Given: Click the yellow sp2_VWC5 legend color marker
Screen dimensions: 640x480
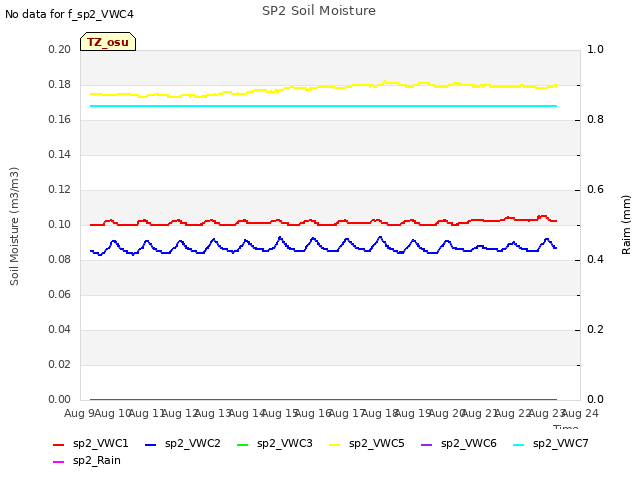Looking at the screenshot, I should point(334,444).
